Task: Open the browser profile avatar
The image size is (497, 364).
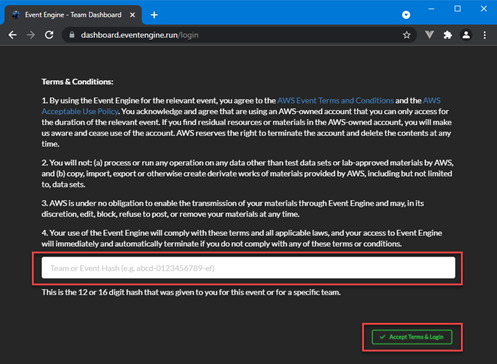Action: (466, 35)
